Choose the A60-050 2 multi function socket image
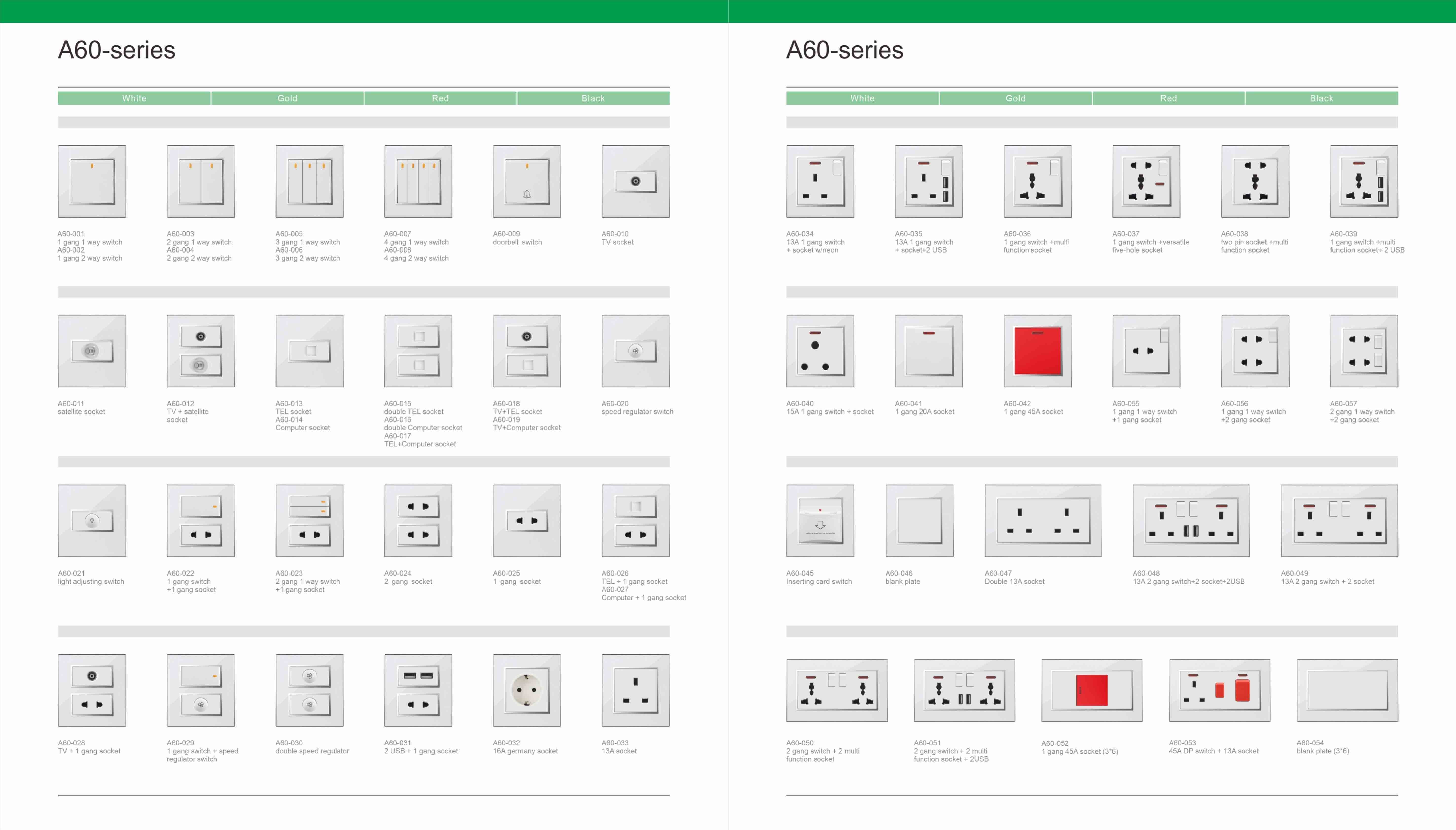Image resolution: width=1456 pixels, height=830 pixels. point(837,690)
